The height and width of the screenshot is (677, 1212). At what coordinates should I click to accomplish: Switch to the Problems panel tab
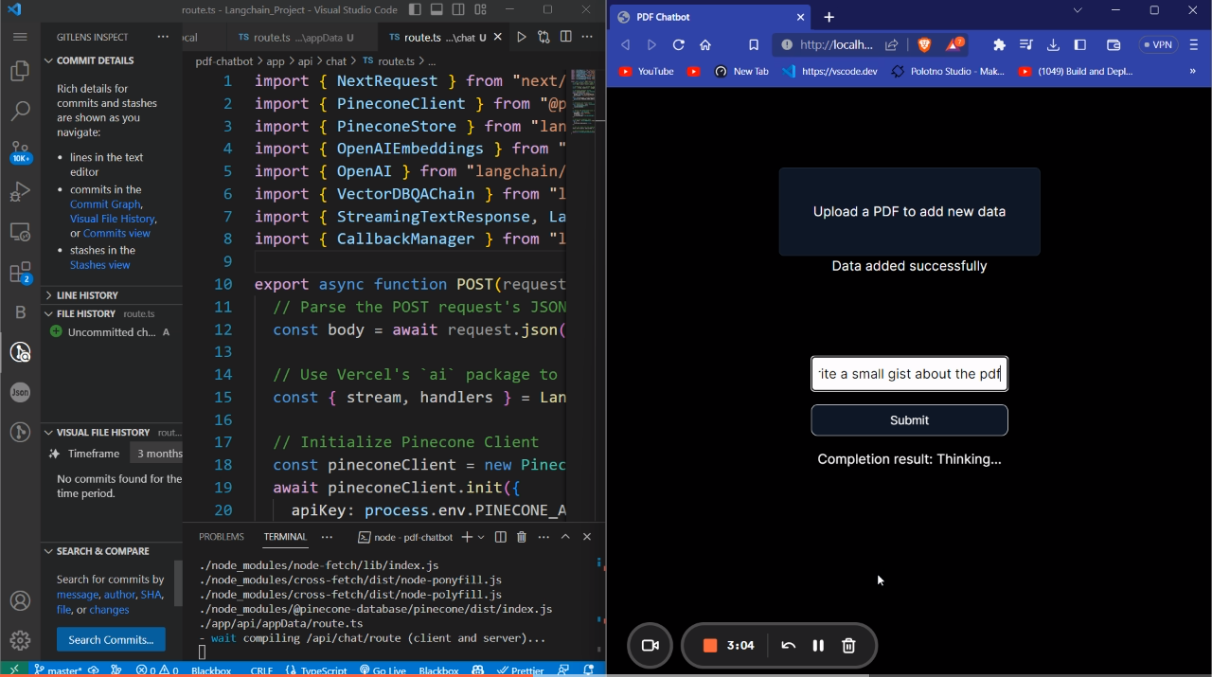221,537
